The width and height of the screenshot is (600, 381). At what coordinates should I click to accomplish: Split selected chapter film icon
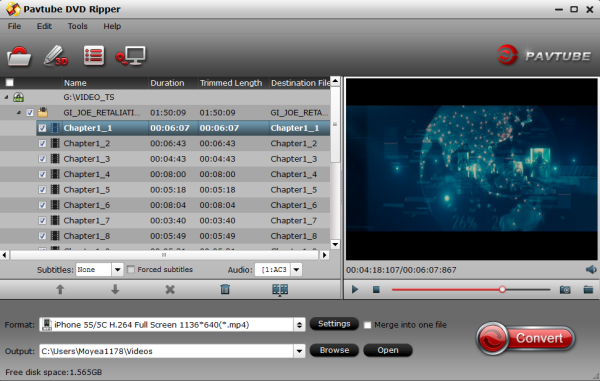click(280, 290)
